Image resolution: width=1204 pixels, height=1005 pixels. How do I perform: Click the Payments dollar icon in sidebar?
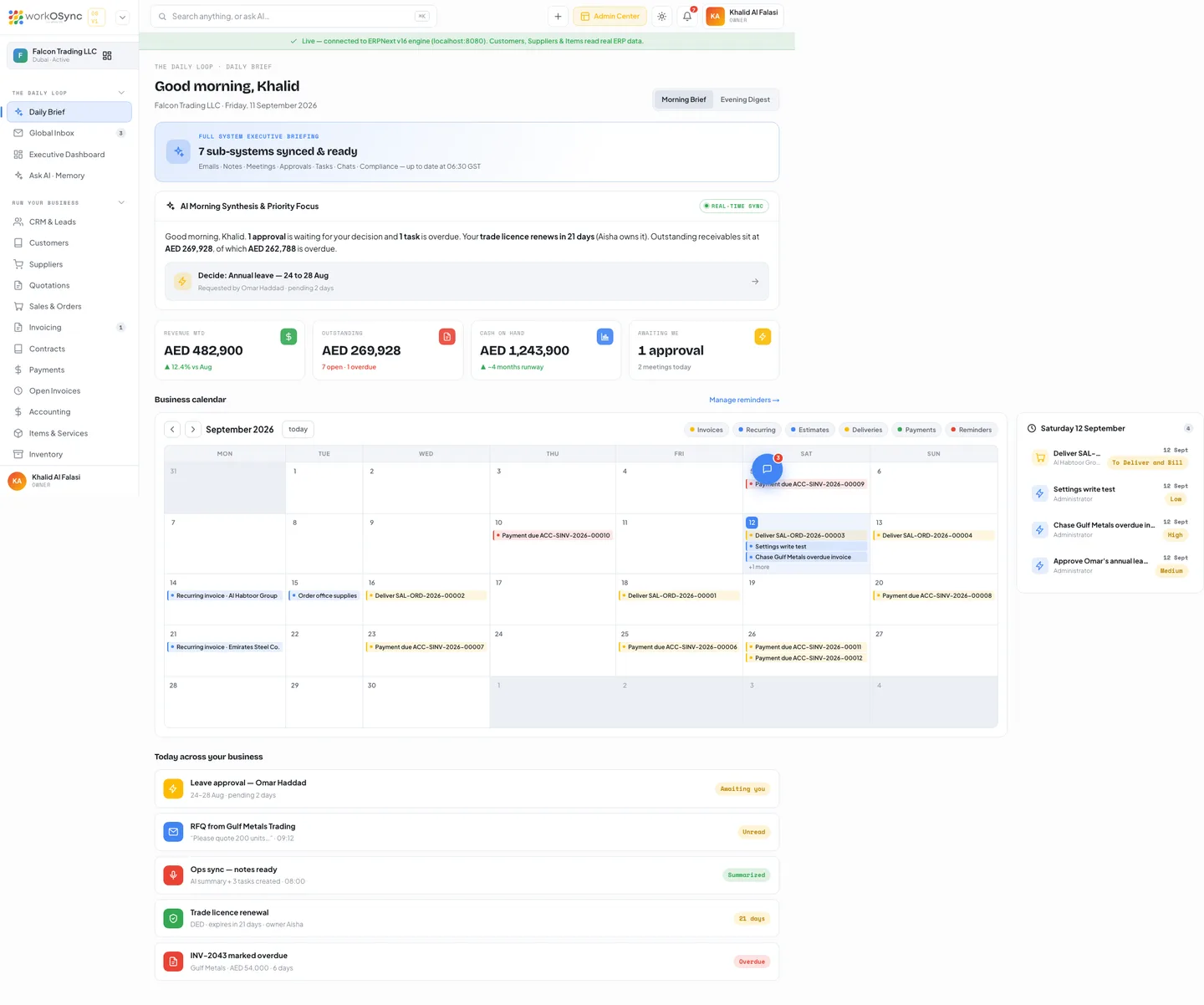click(18, 370)
